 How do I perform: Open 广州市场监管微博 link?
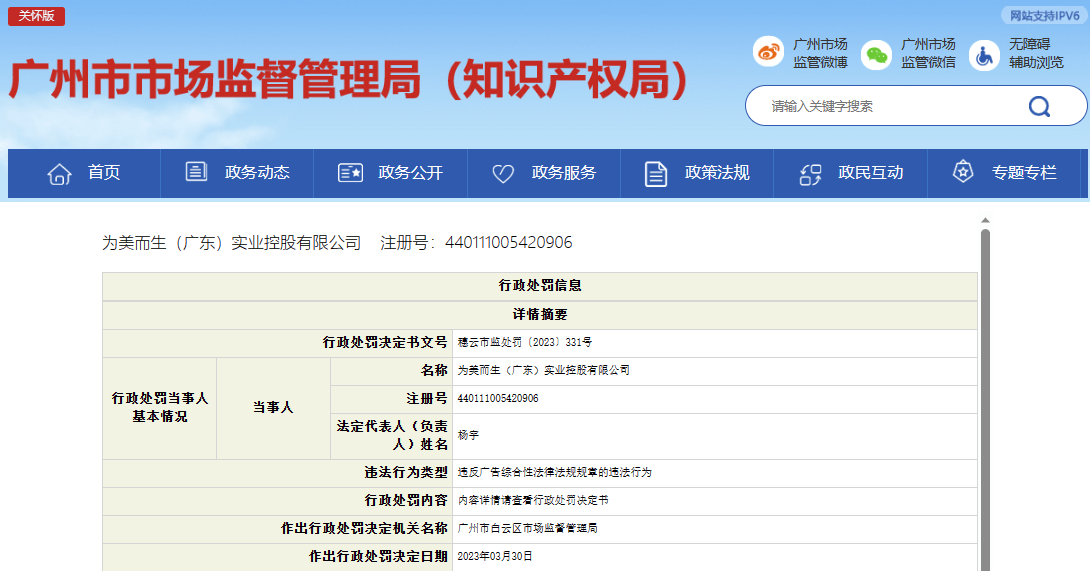pyautogui.click(x=820, y=54)
